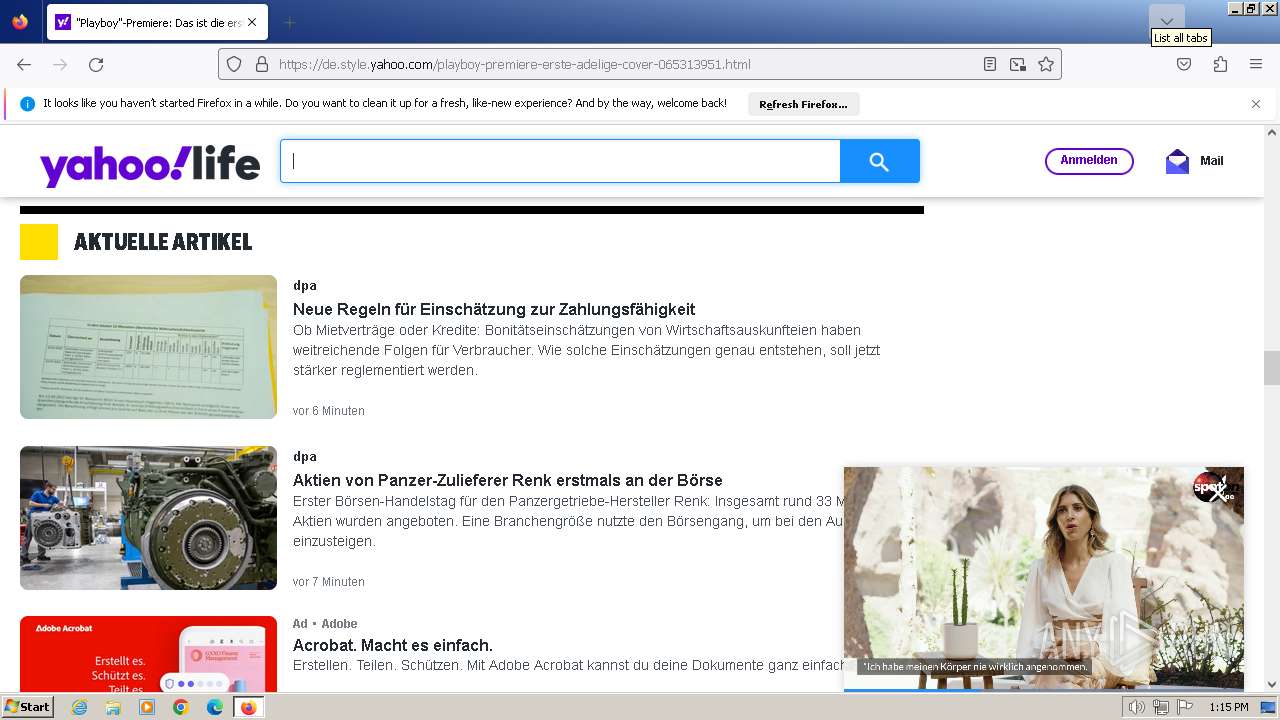Select the Firefox taskbar button
This screenshot has width=1280, height=720.
249,707
